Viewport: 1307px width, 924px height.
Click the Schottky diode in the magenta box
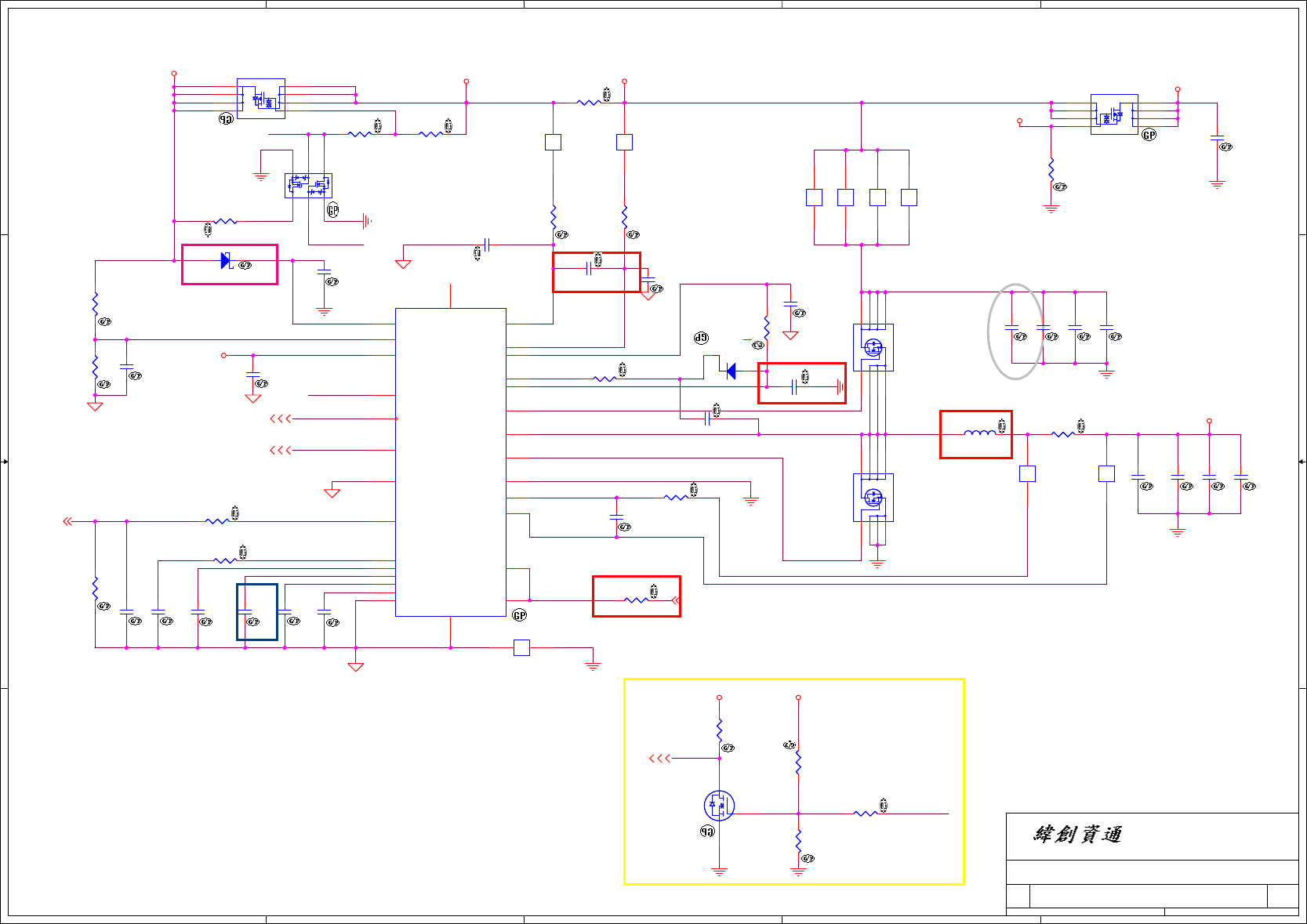227,261
